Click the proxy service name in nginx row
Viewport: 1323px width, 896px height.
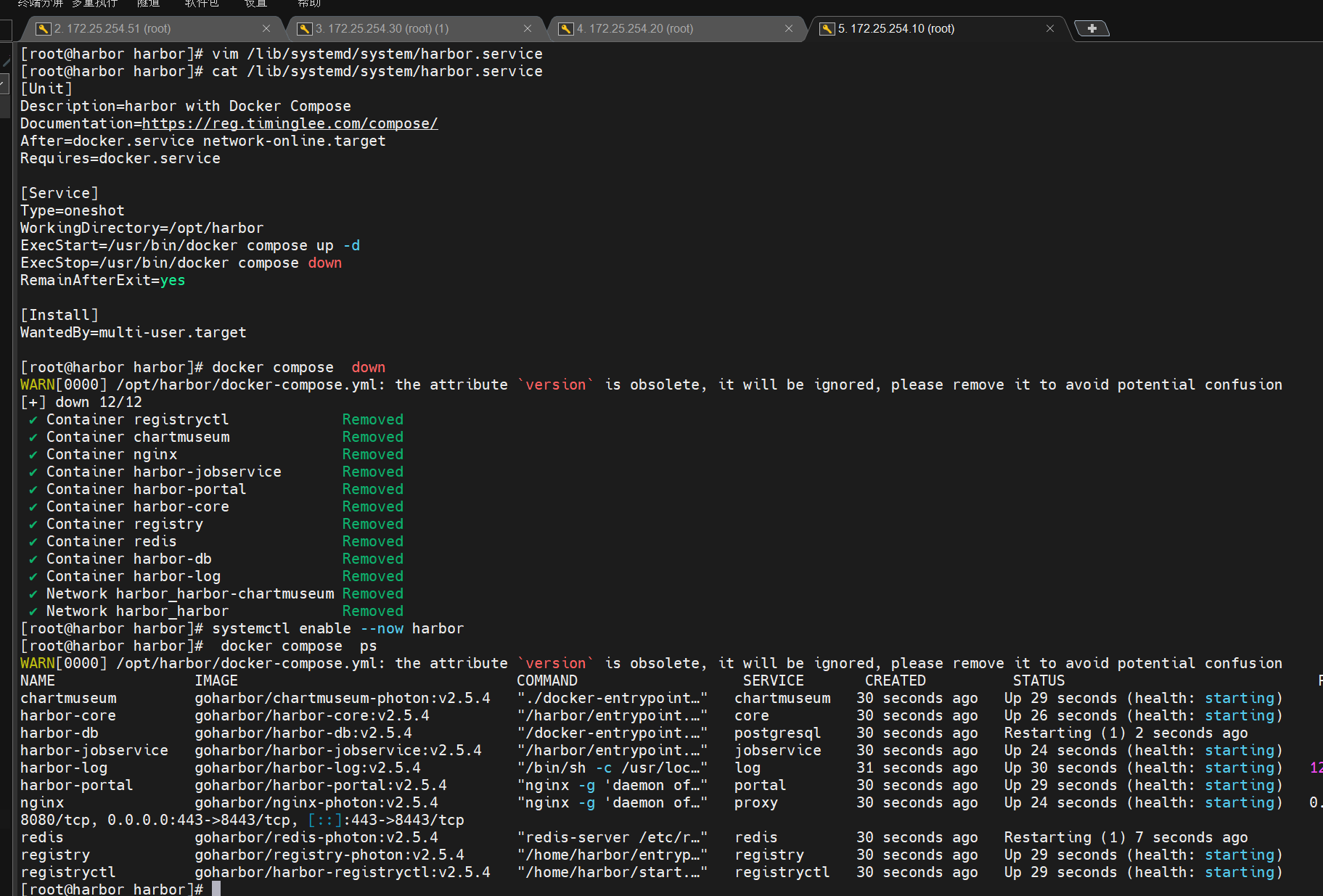756,802
